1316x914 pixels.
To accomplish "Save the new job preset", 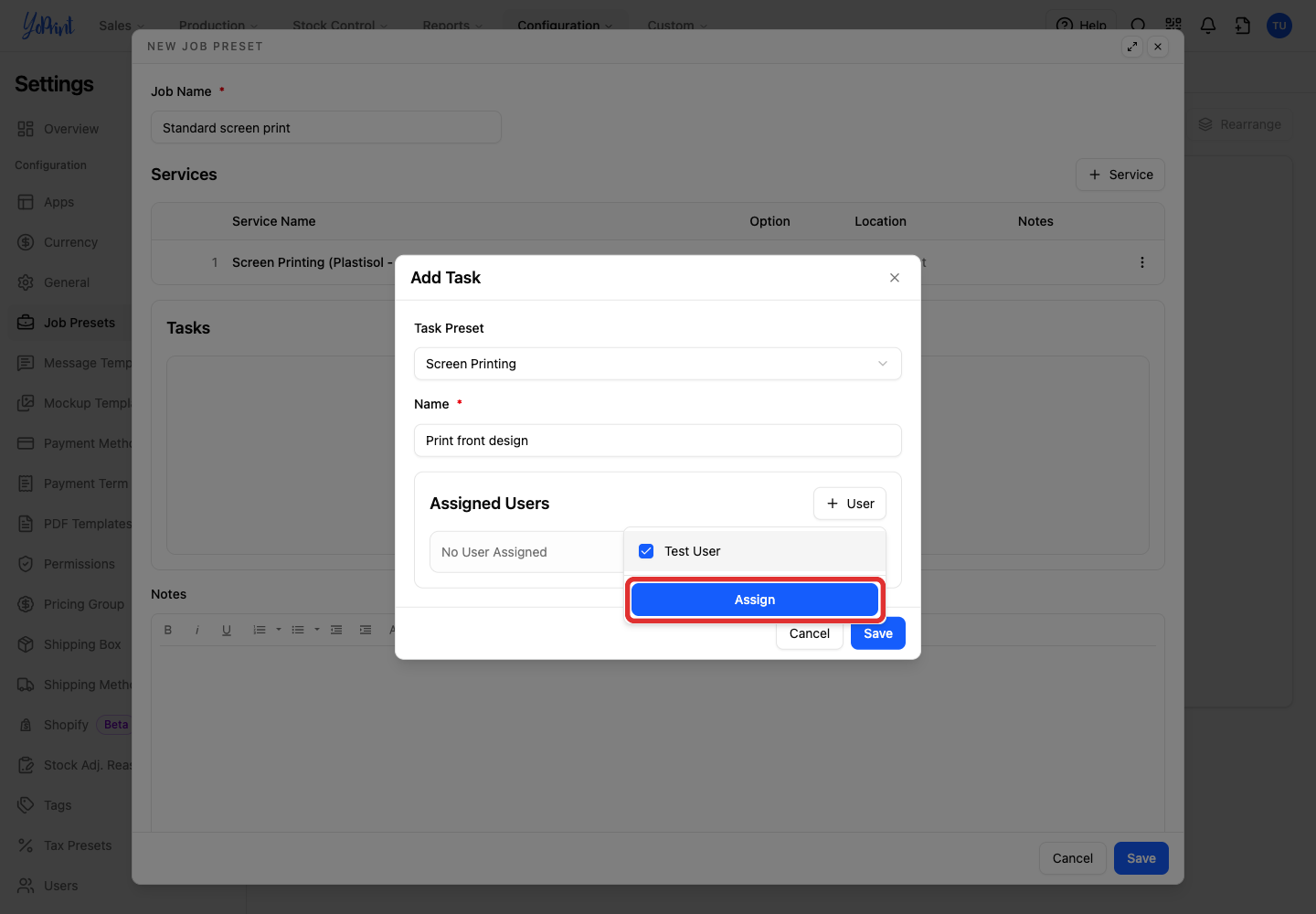I will 1141,858.
